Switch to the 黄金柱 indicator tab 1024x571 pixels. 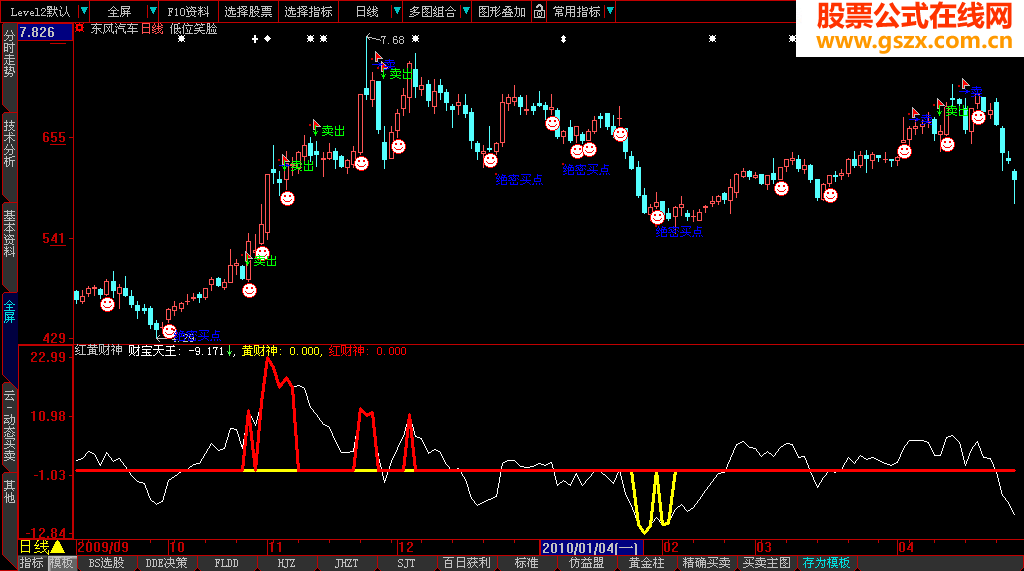coord(646,563)
